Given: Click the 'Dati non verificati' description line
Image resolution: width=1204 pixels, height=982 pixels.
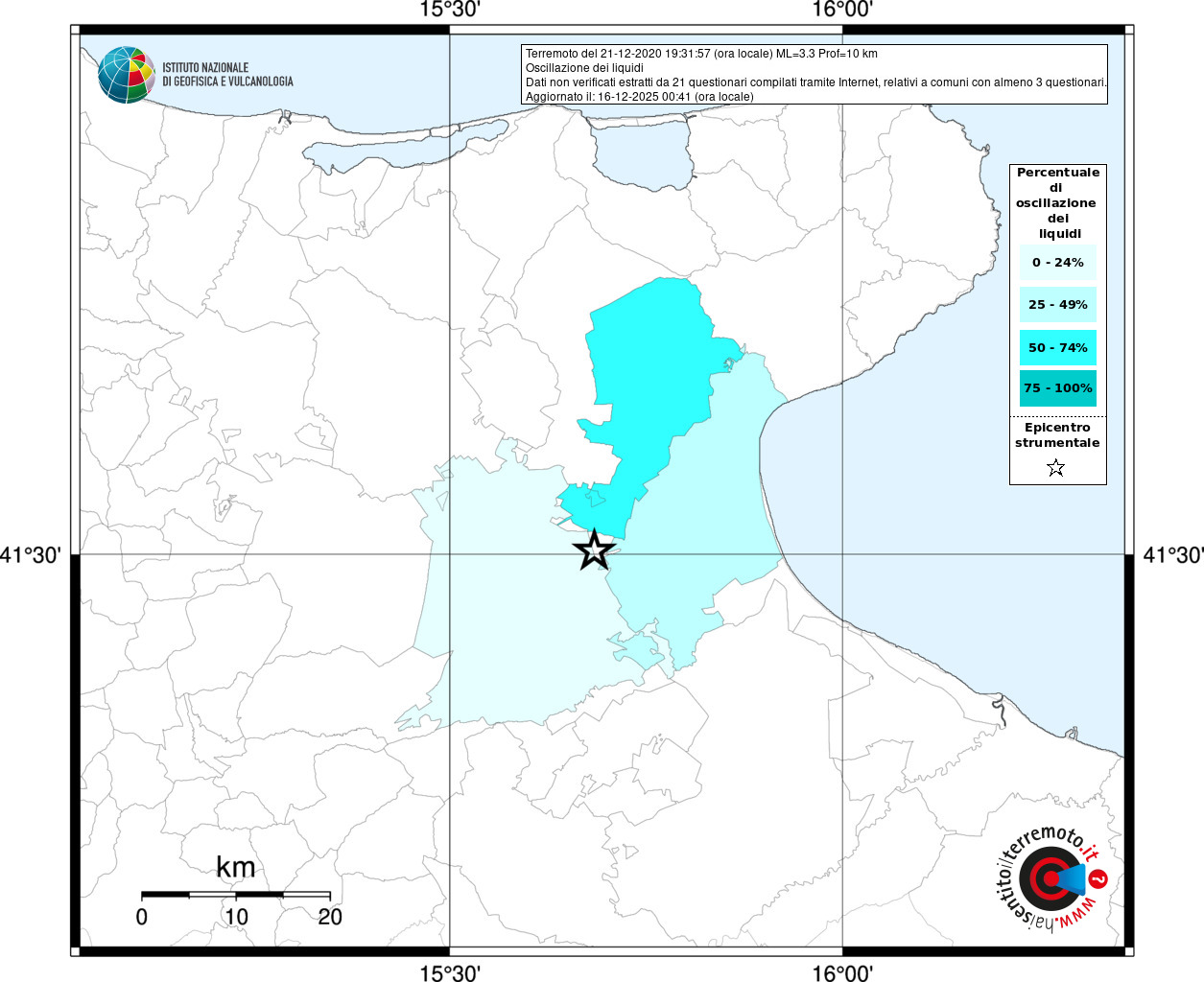Looking at the screenshot, I should click(x=816, y=82).
